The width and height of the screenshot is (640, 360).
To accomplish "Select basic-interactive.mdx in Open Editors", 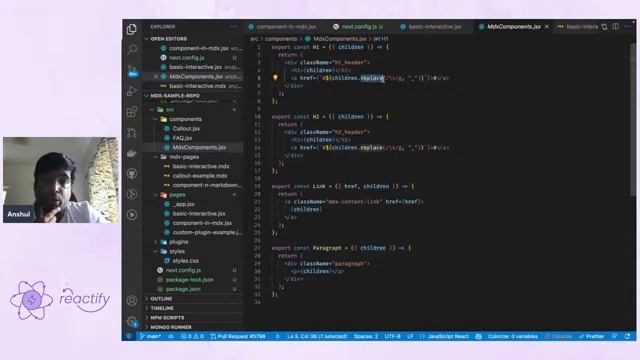I will click(198, 86).
